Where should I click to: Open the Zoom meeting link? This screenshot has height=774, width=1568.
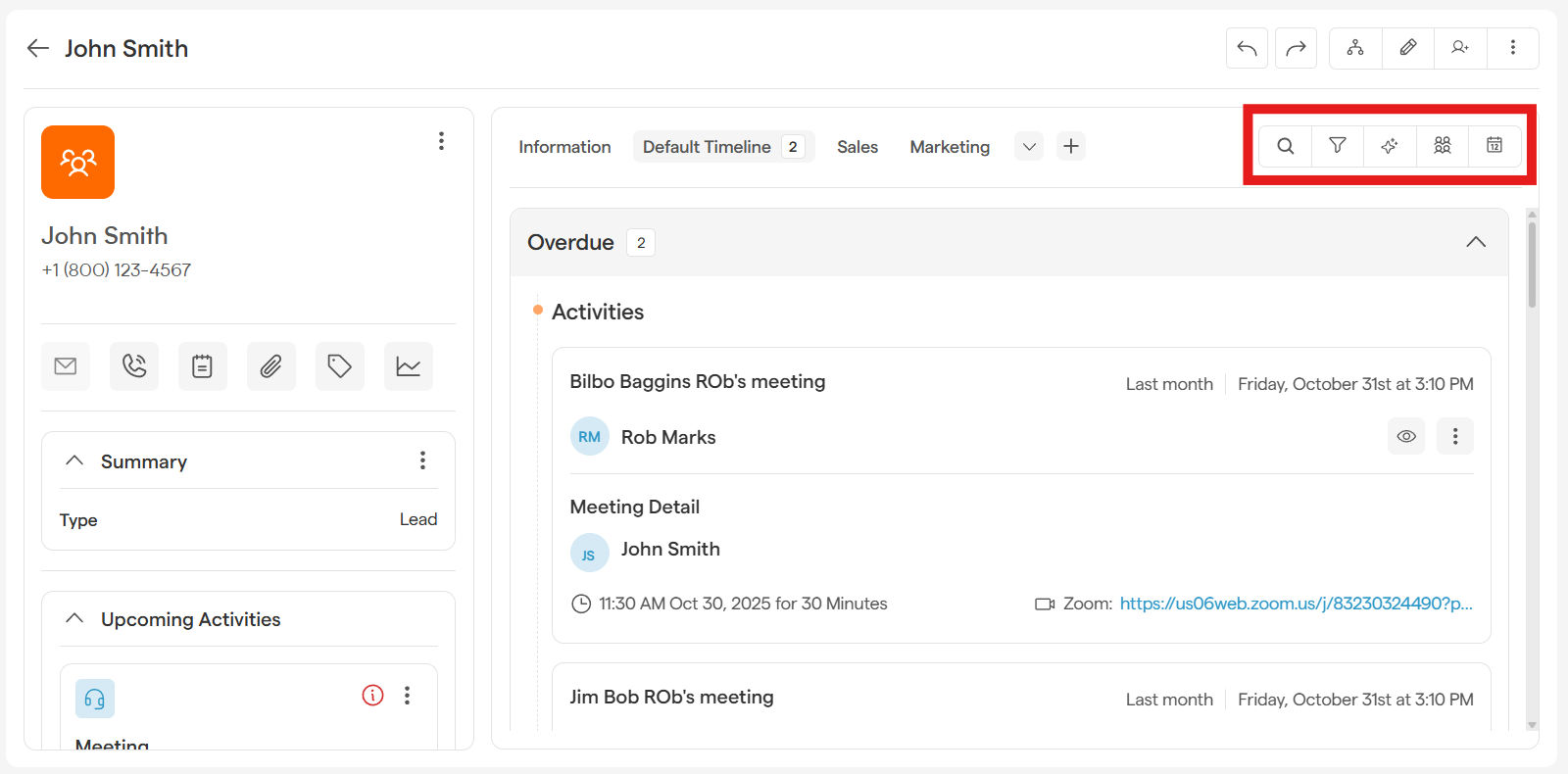(x=1295, y=604)
